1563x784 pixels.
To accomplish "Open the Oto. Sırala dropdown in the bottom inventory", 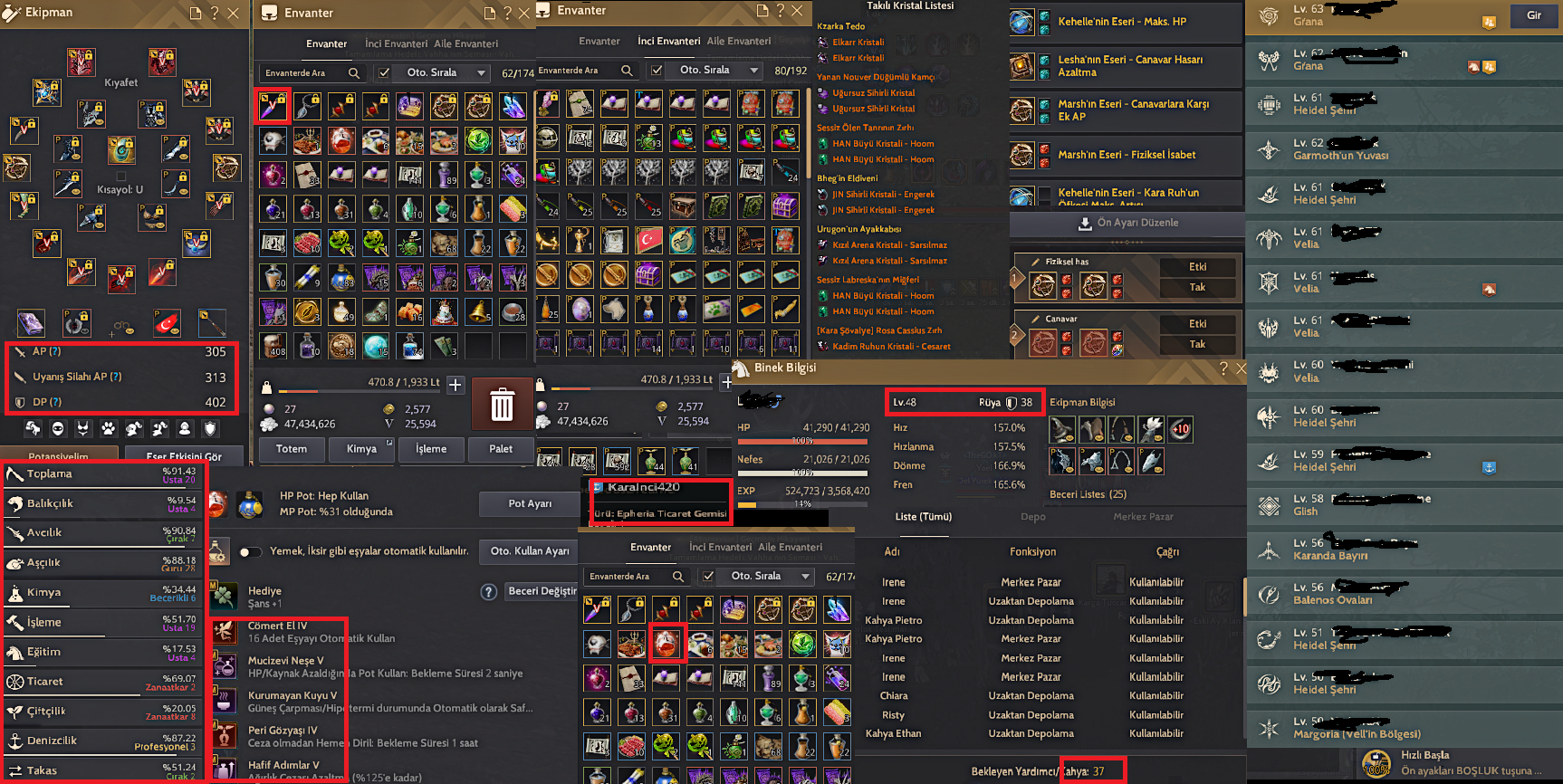I will click(805, 576).
